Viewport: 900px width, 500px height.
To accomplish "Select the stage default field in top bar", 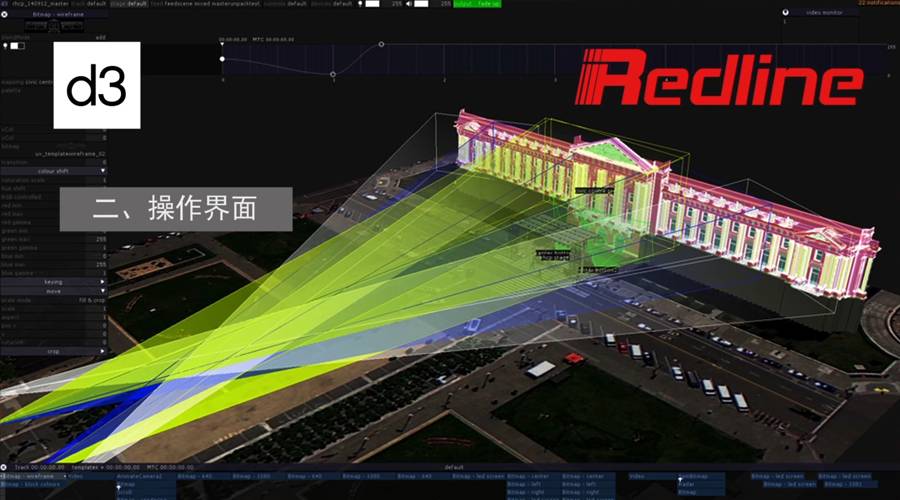I will click(129, 3).
